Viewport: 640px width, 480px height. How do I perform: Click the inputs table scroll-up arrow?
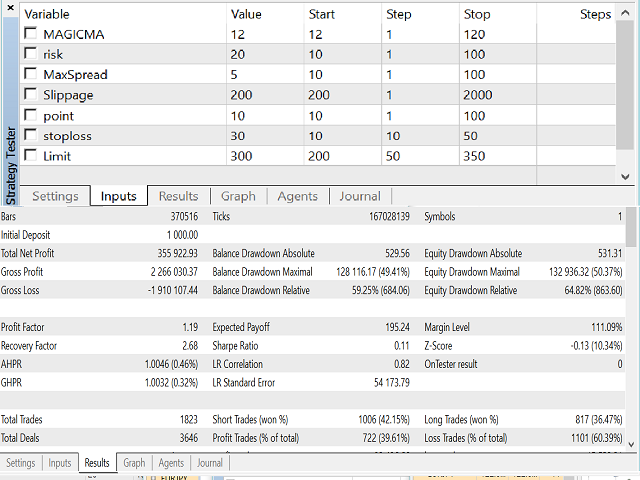(x=625, y=13)
